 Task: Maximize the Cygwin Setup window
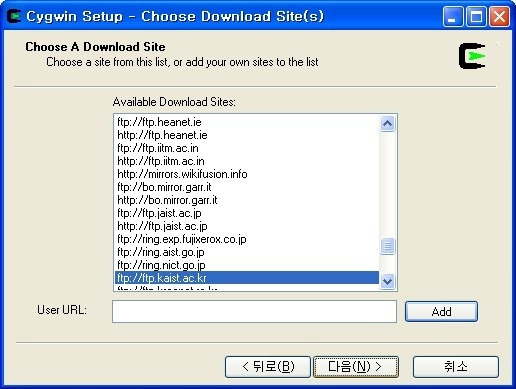click(476, 16)
